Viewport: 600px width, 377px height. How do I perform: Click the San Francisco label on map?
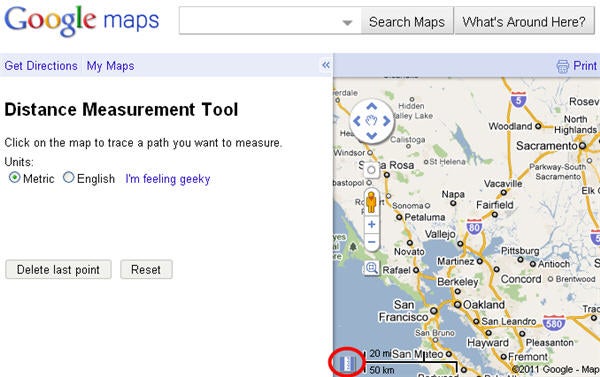point(404,311)
